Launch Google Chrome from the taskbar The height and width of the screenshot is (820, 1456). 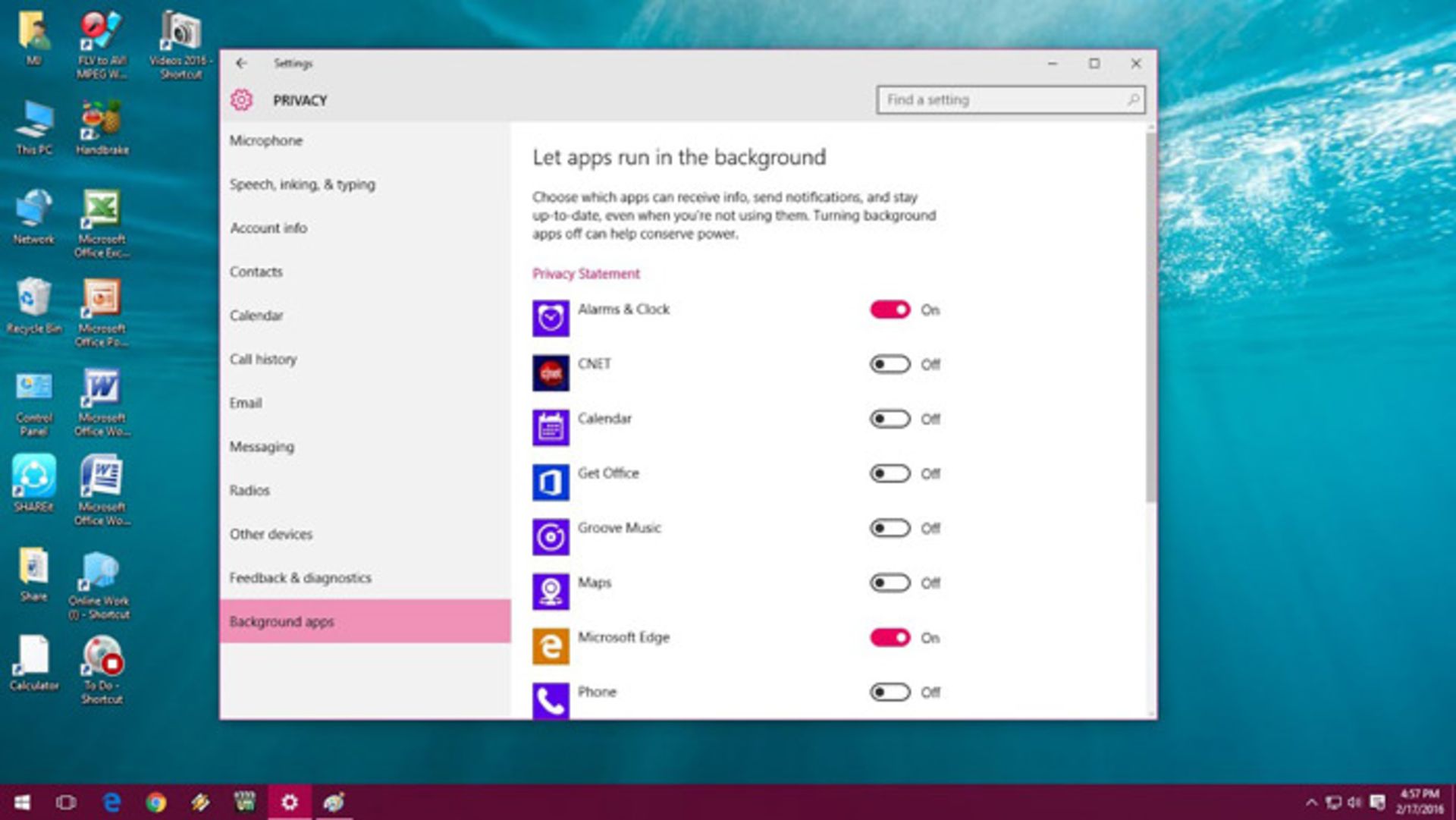point(156,802)
